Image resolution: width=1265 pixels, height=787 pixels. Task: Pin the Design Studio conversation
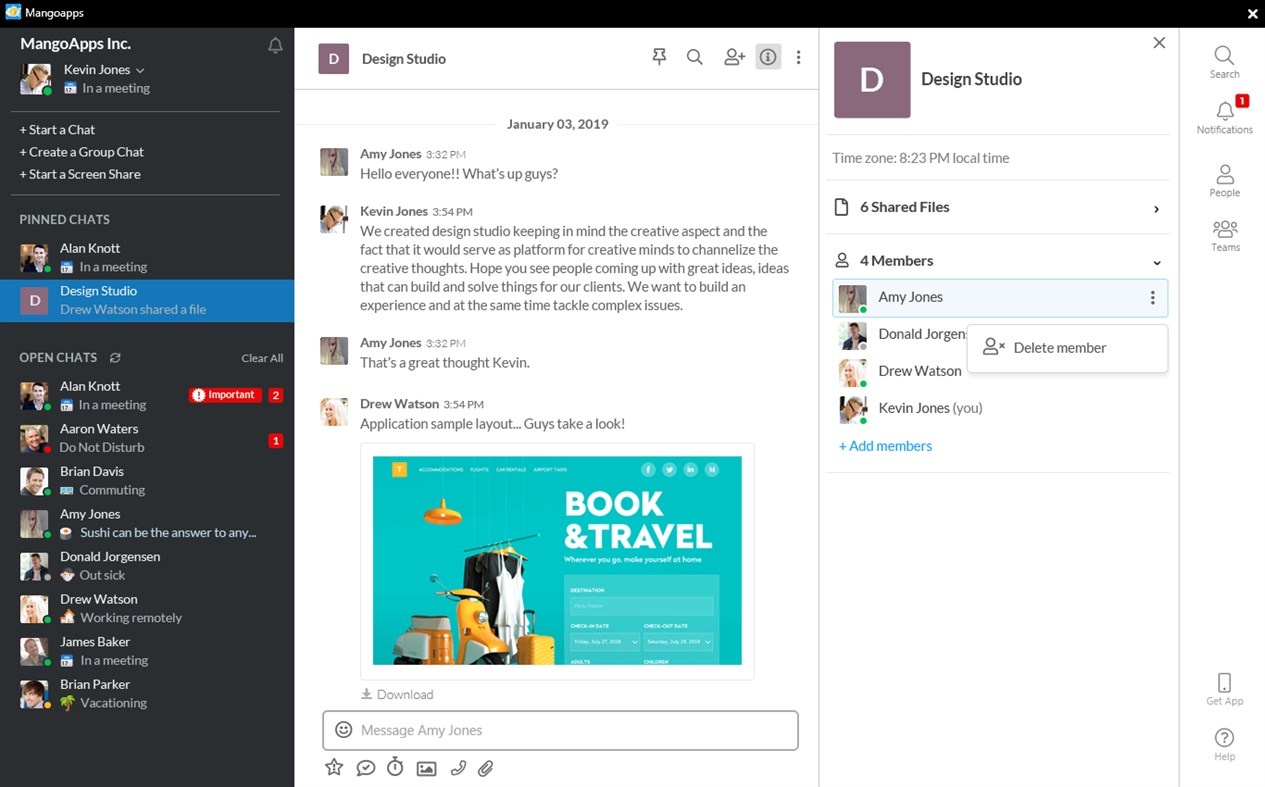click(x=659, y=57)
